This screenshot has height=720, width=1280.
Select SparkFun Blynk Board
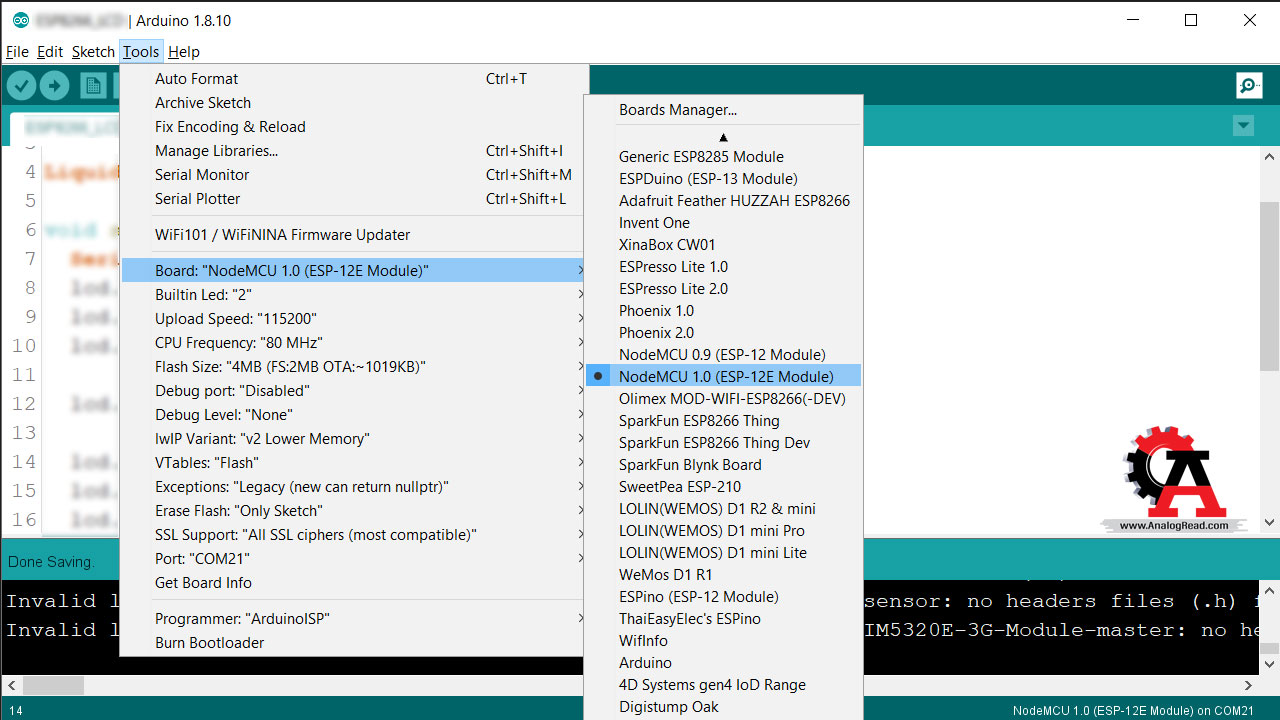[x=723, y=464]
